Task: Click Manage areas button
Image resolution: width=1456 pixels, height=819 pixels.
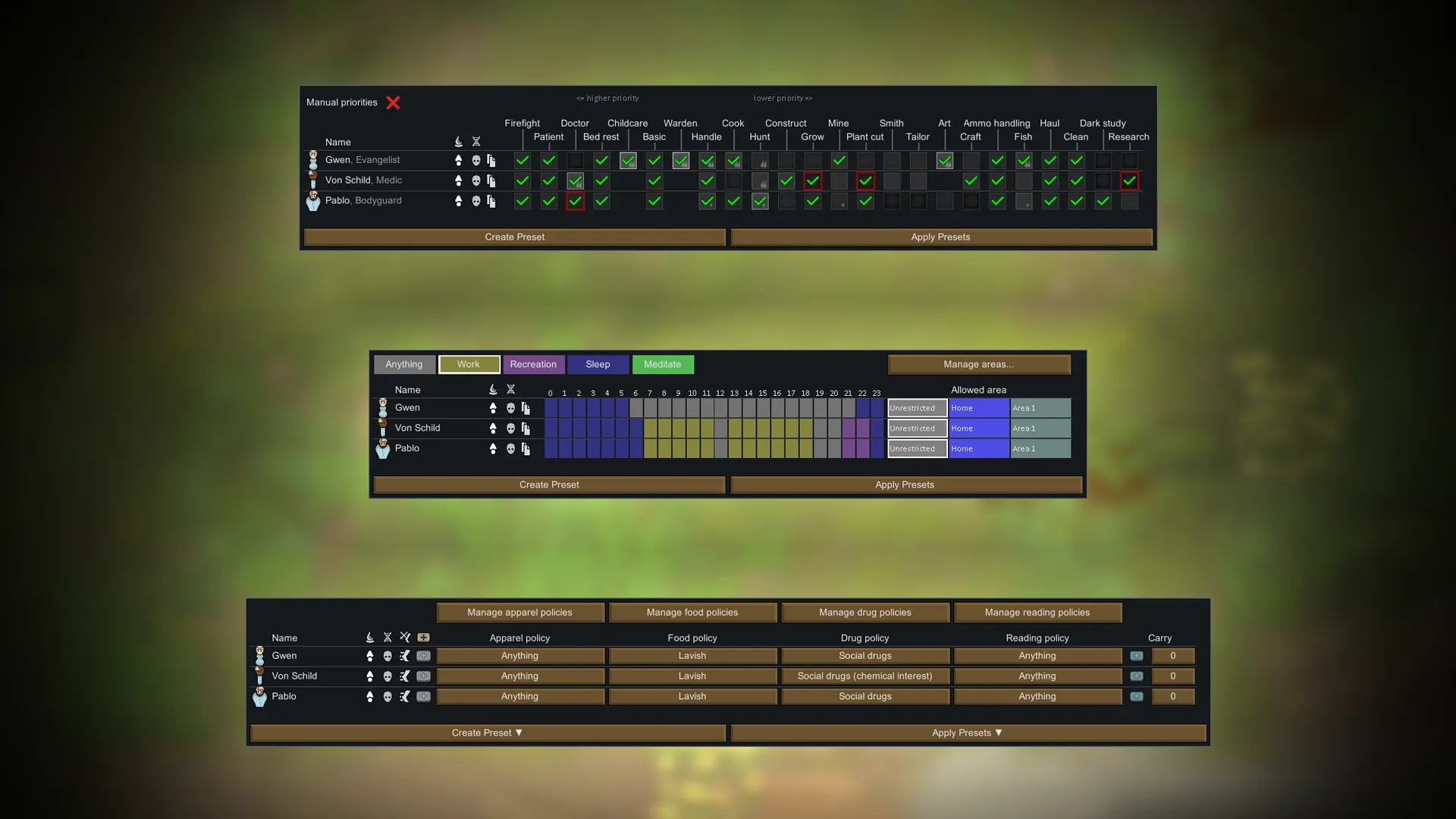Action: pyautogui.click(x=978, y=365)
